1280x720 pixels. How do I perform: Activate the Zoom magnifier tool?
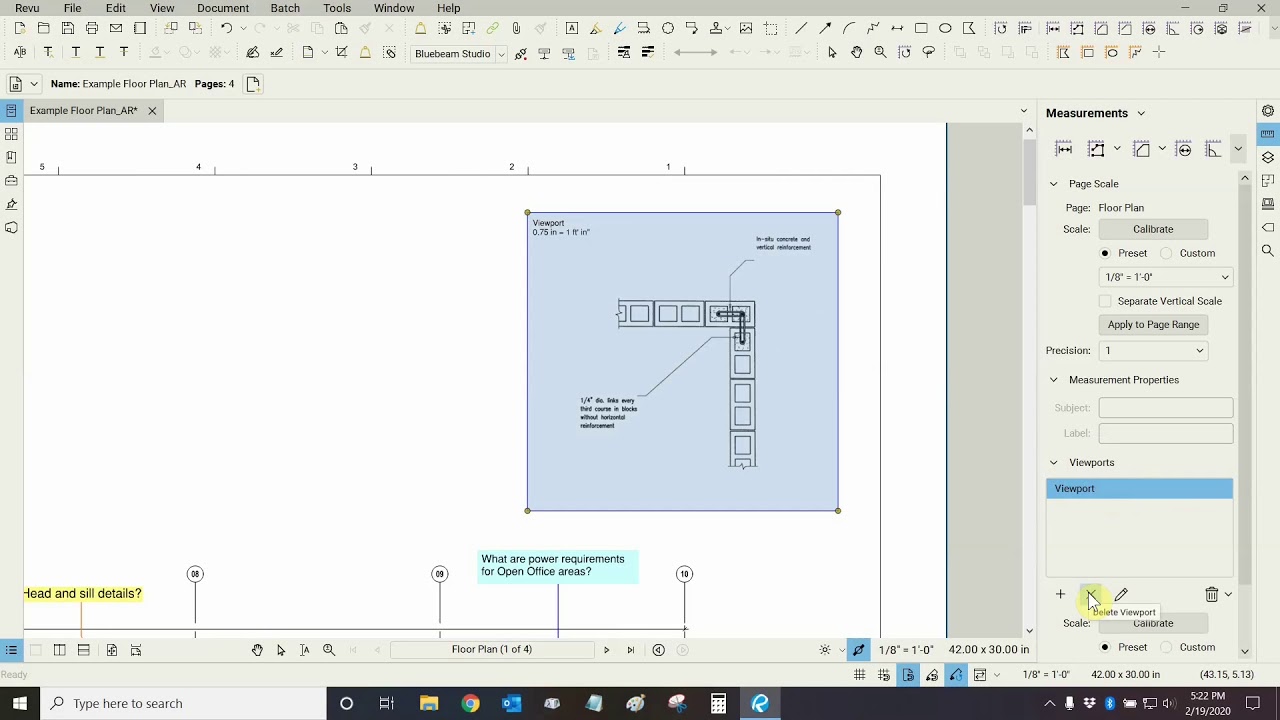pyautogui.click(x=880, y=52)
